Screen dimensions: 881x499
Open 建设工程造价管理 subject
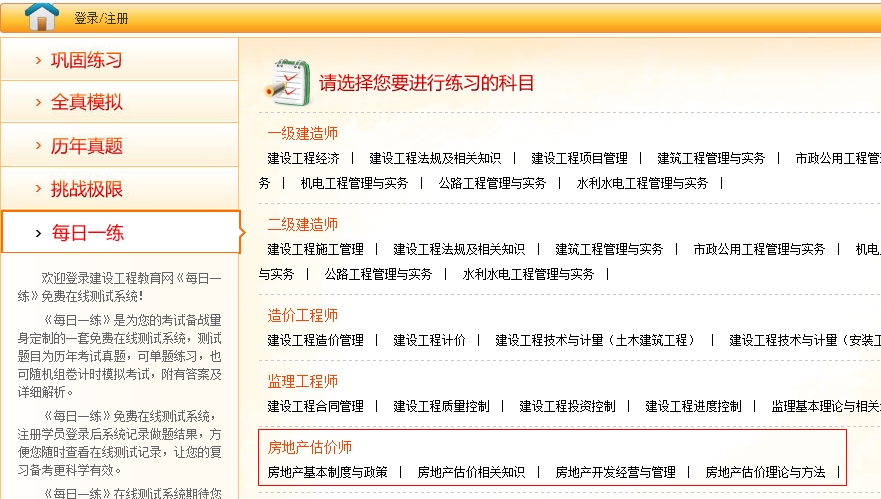315,340
